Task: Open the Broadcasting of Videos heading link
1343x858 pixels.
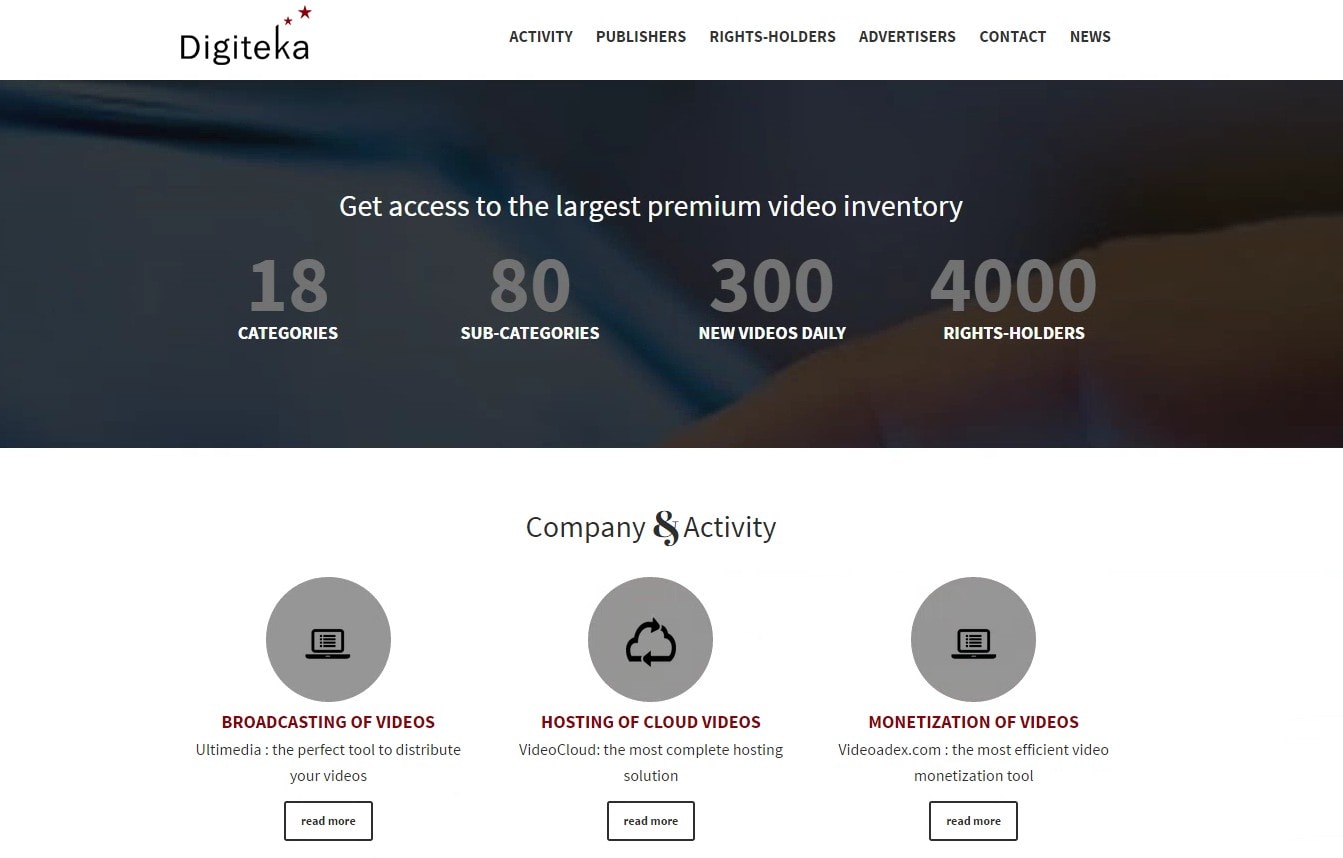Action: pyautogui.click(x=328, y=722)
